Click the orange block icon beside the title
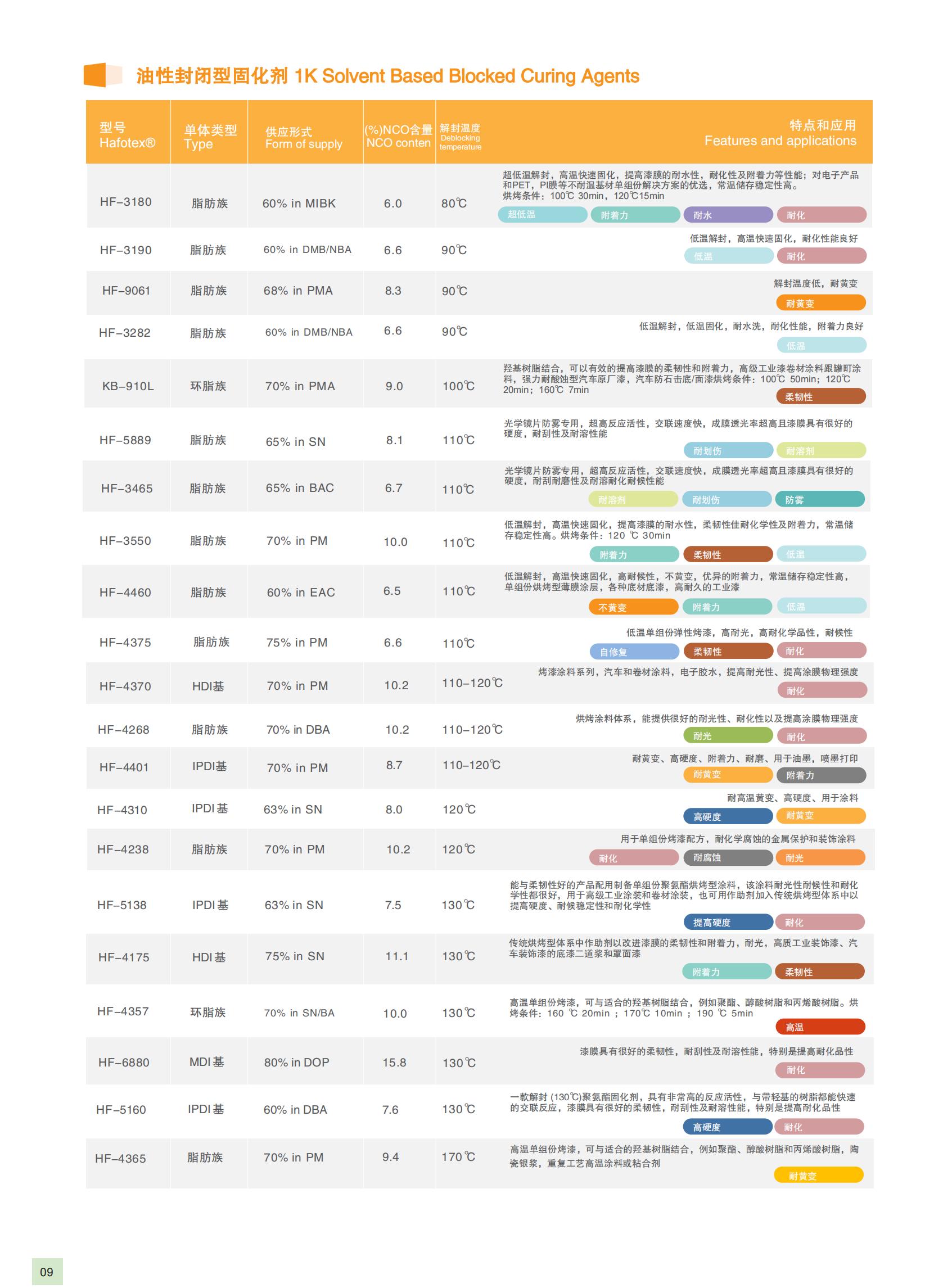This screenshot has height=1288, width=943. pyautogui.click(x=102, y=75)
